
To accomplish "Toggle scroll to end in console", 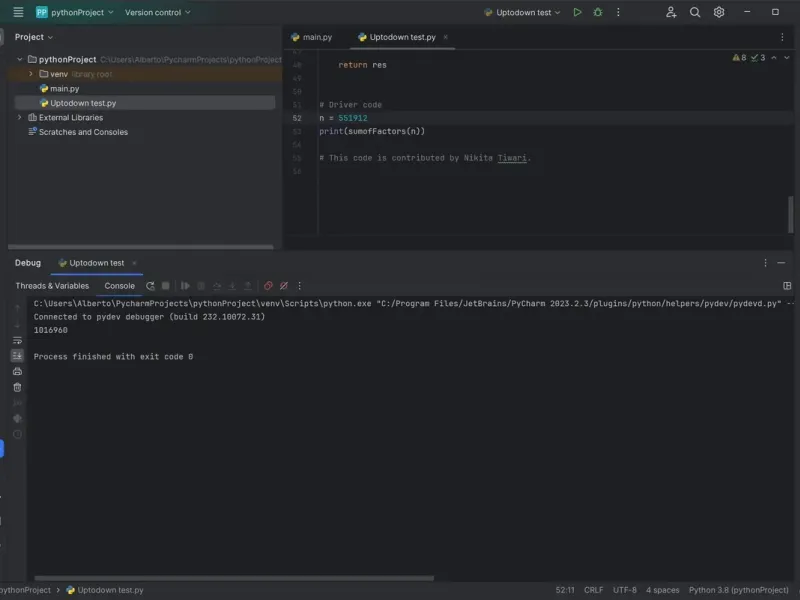I will click(17, 355).
